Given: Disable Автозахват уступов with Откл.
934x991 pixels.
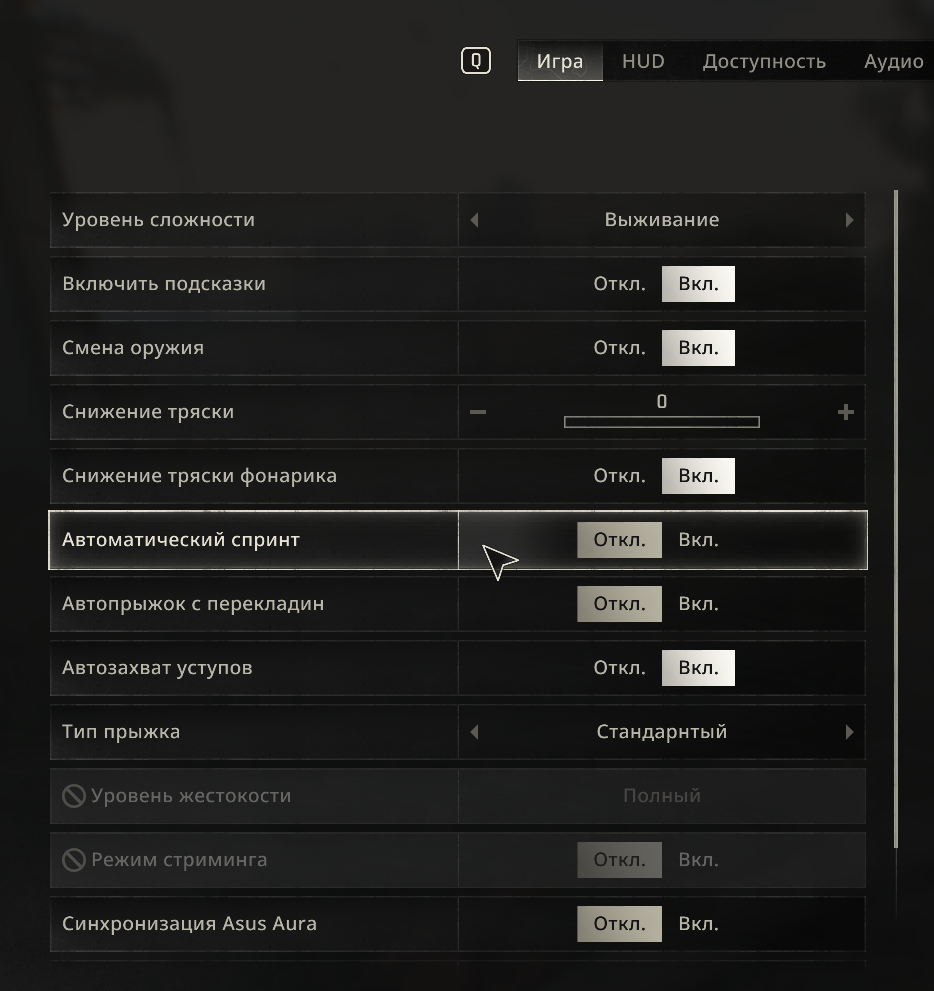Looking at the screenshot, I should coord(619,668).
